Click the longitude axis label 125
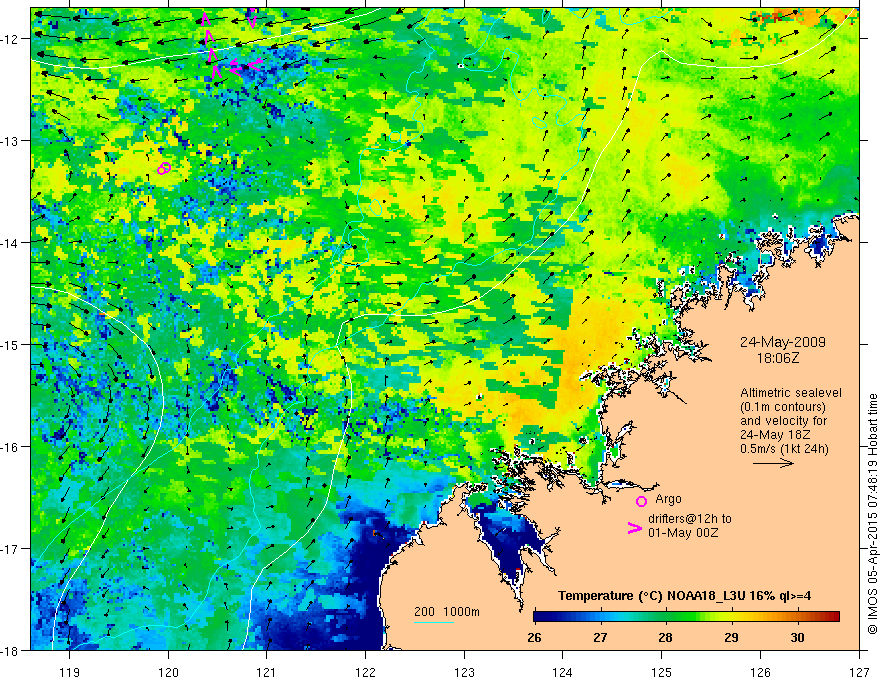Image resolution: width=880 pixels, height=680 pixels. click(662, 672)
